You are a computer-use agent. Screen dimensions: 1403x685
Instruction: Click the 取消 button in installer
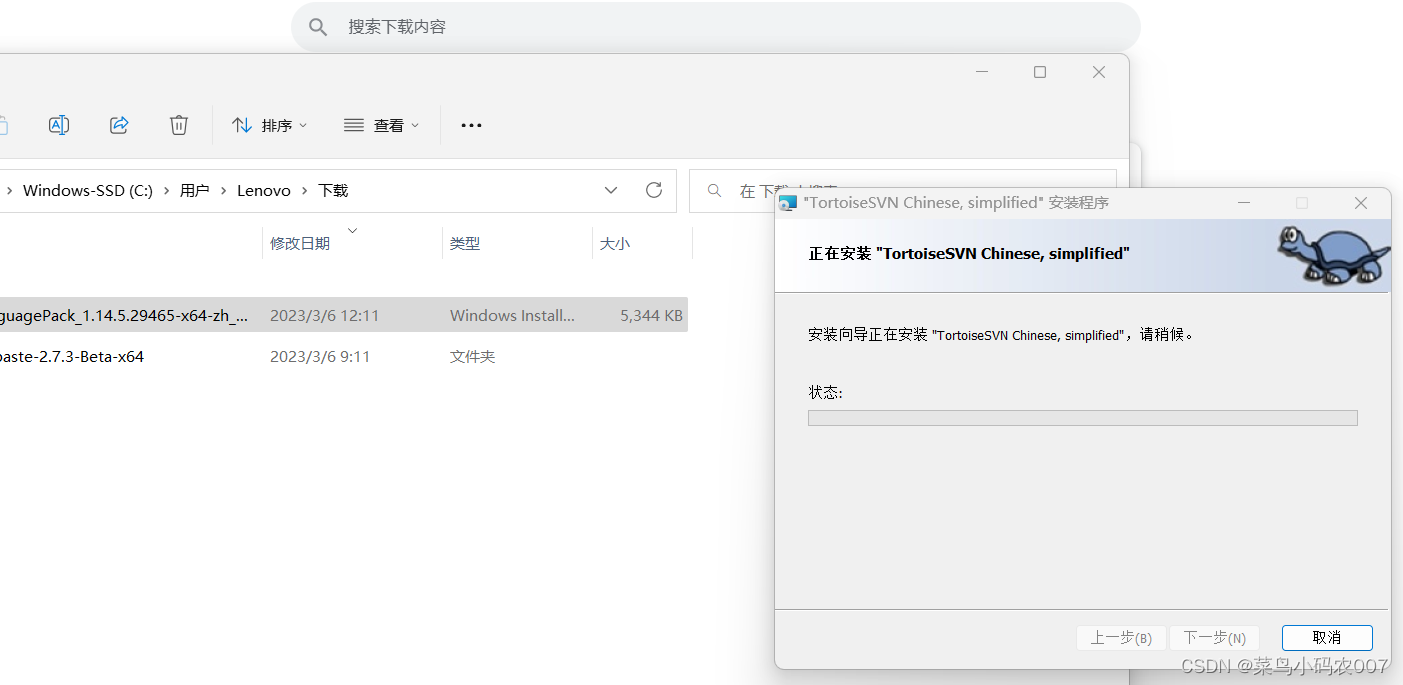point(1327,638)
